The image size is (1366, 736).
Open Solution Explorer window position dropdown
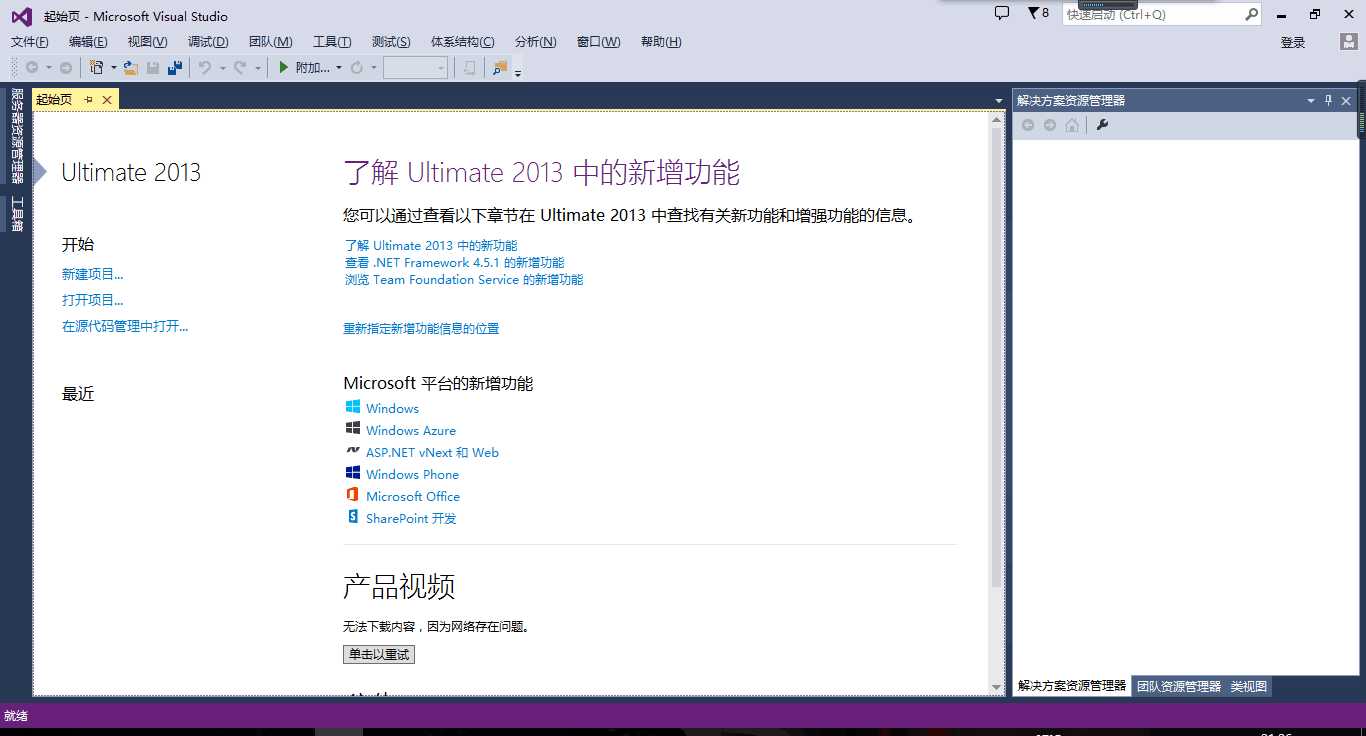pos(1311,100)
